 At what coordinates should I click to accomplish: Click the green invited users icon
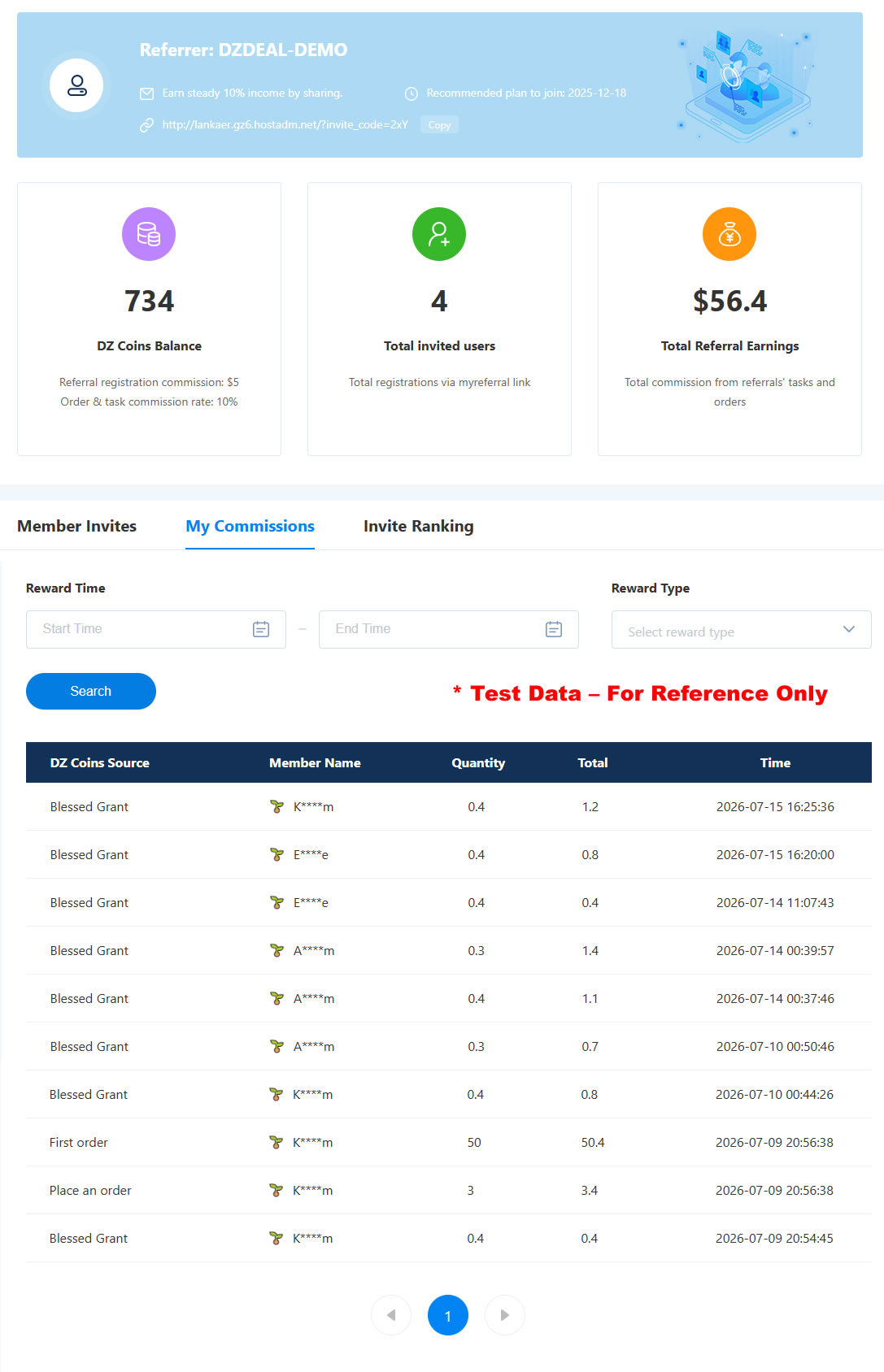[439, 234]
